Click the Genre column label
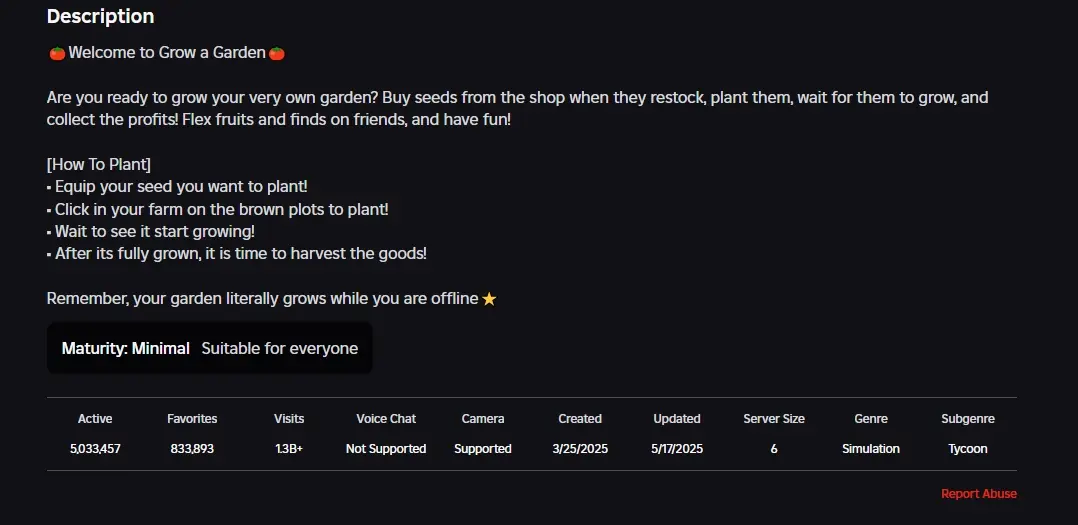Screen dimensions: 1078x525 click(x=870, y=418)
